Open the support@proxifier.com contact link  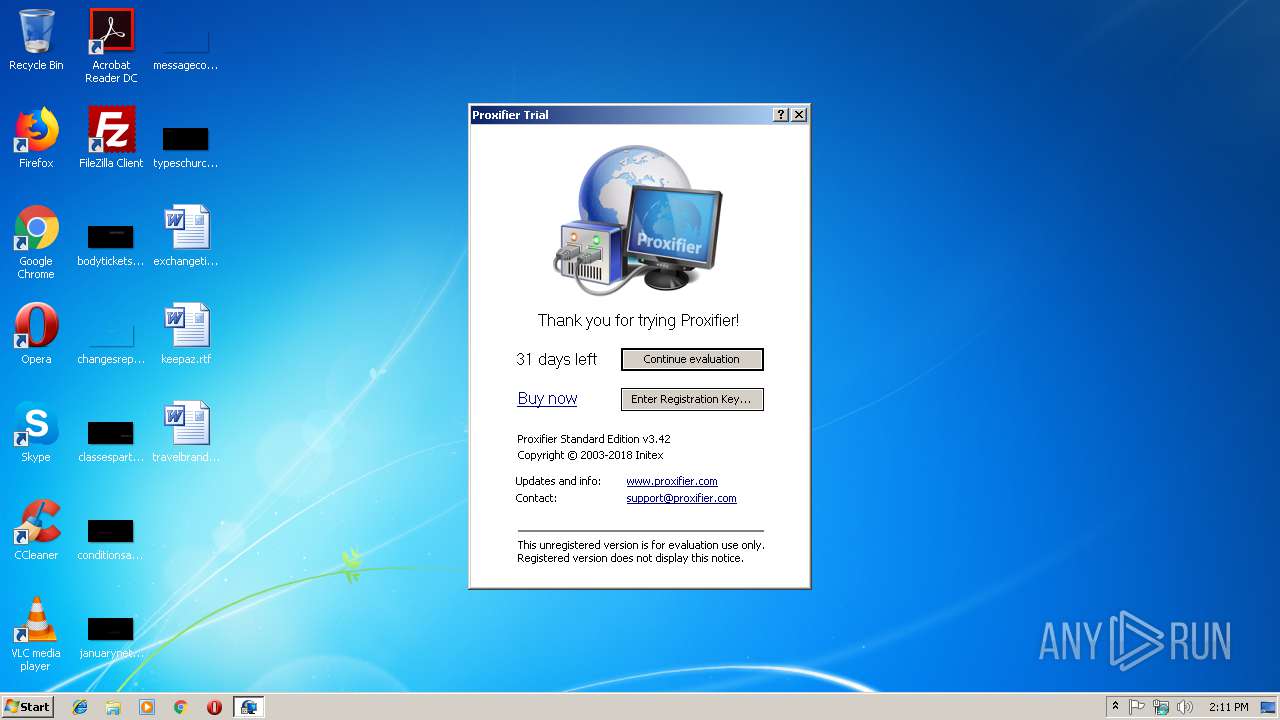[x=681, y=498]
